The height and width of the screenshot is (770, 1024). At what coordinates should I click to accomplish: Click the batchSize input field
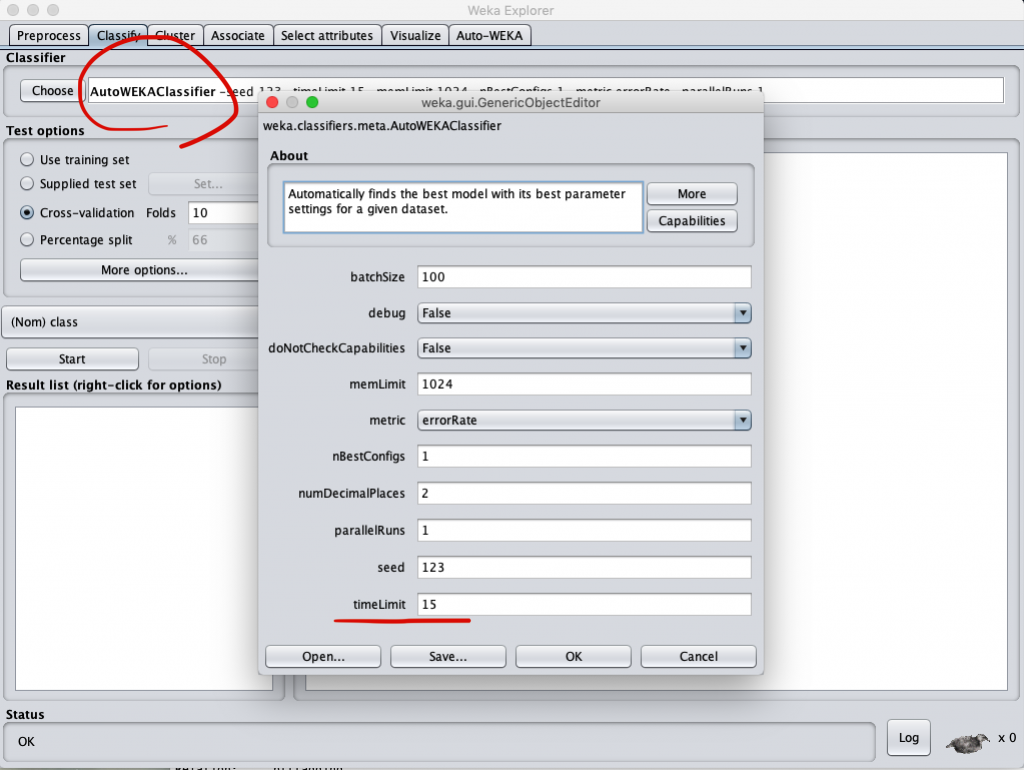click(584, 277)
